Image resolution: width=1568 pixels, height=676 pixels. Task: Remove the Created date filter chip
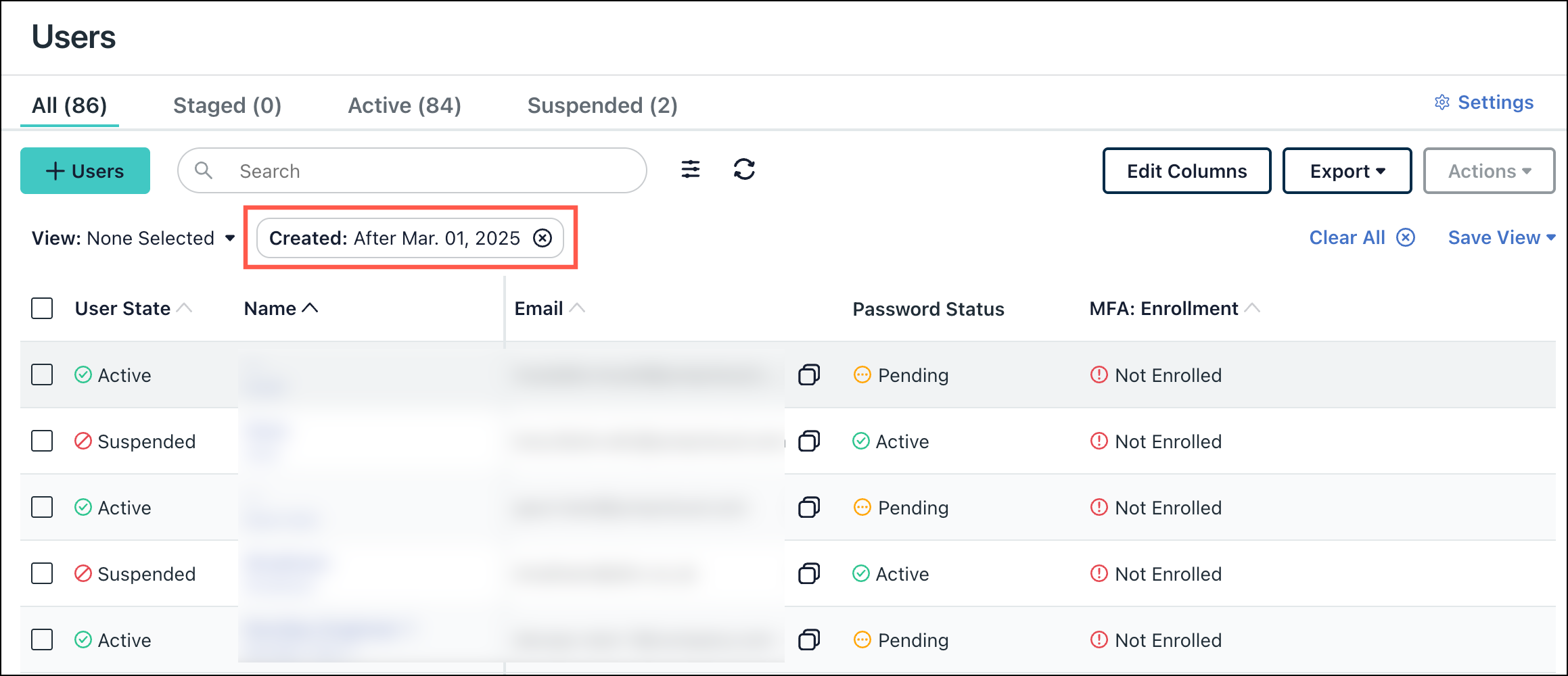point(543,238)
